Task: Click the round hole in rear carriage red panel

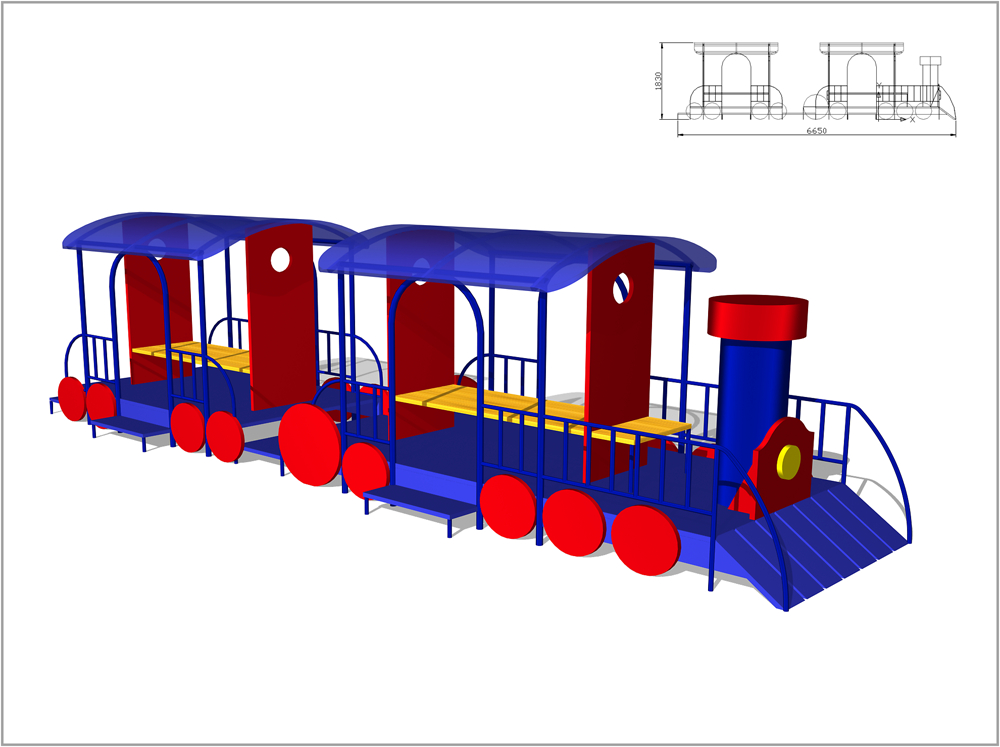Action: (280, 260)
